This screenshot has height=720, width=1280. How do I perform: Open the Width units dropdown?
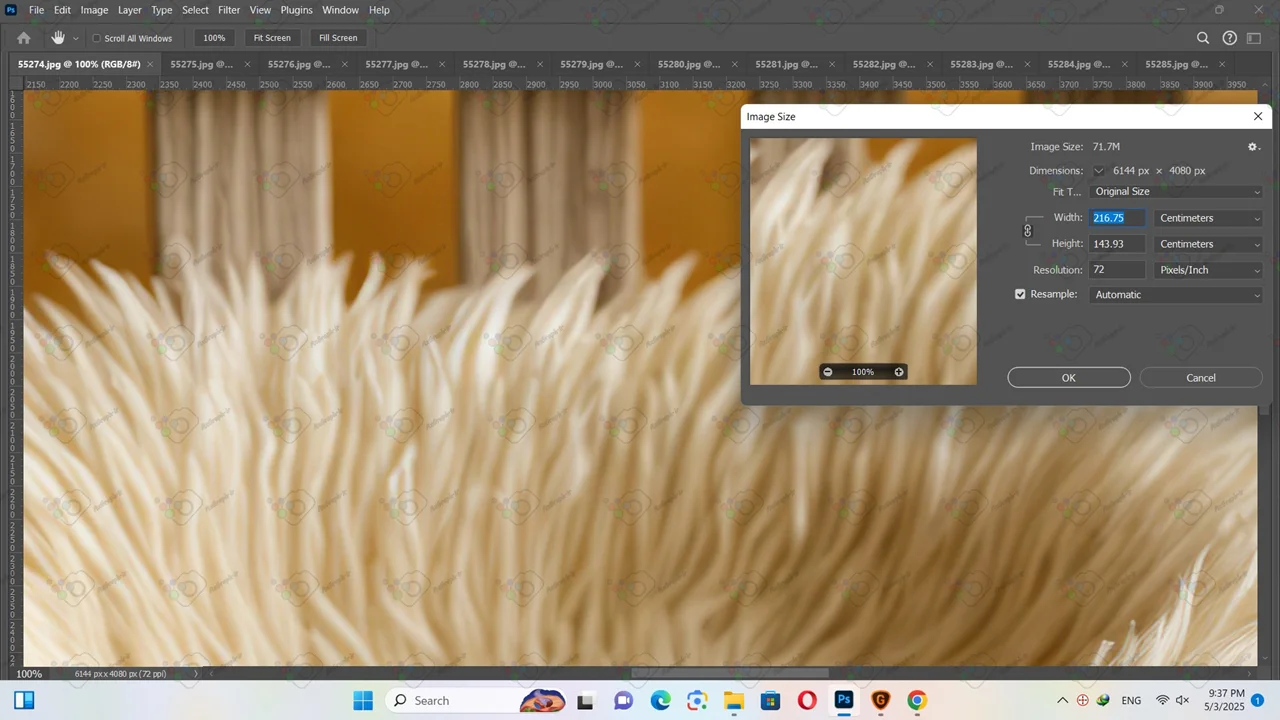pyautogui.click(x=1209, y=218)
